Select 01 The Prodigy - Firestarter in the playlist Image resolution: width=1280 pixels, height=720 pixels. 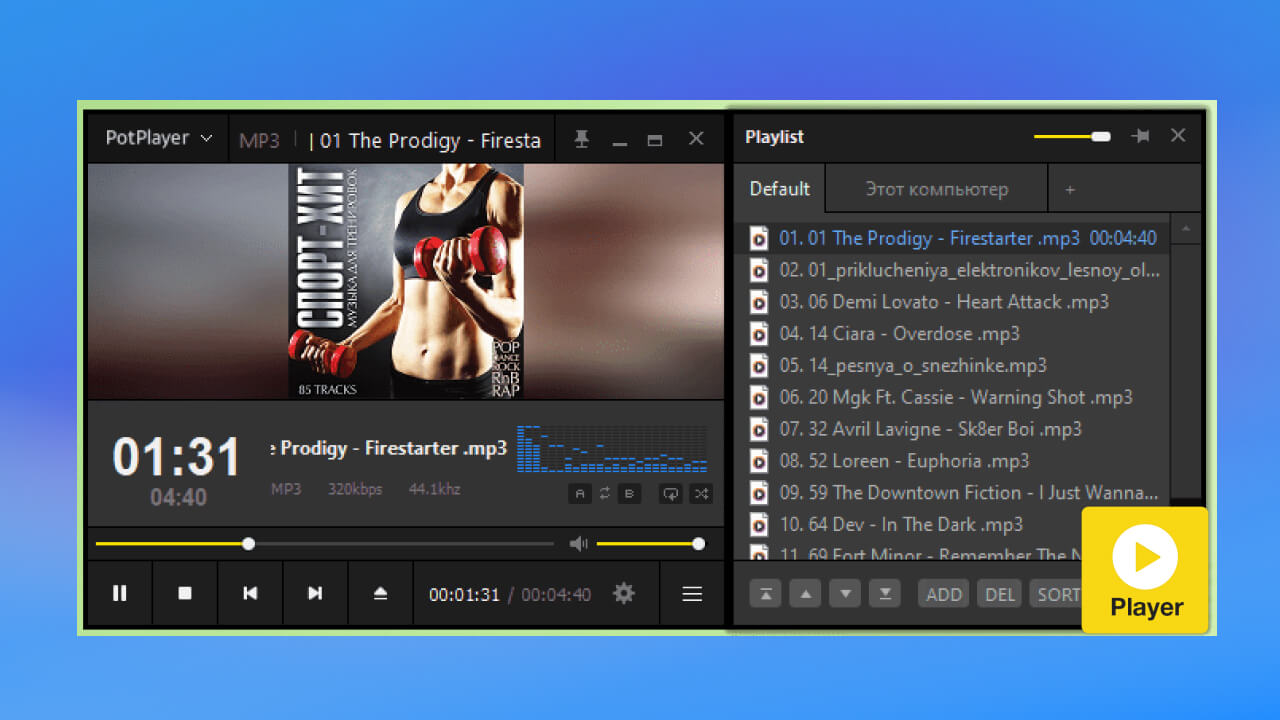[953, 238]
